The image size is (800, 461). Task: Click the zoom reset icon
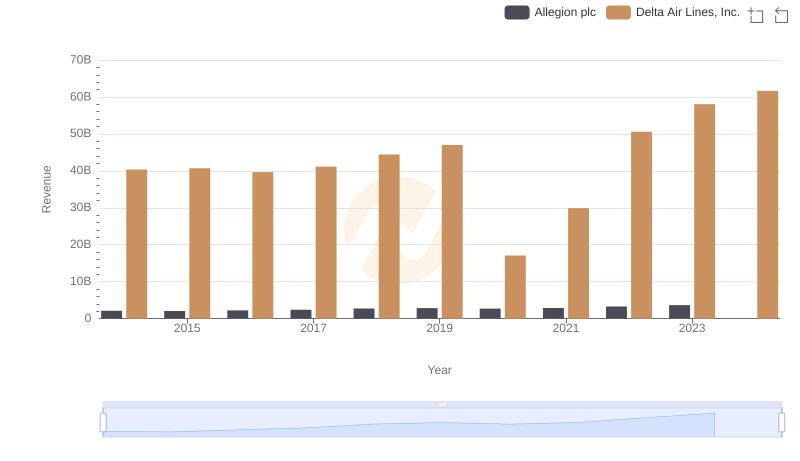782,15
